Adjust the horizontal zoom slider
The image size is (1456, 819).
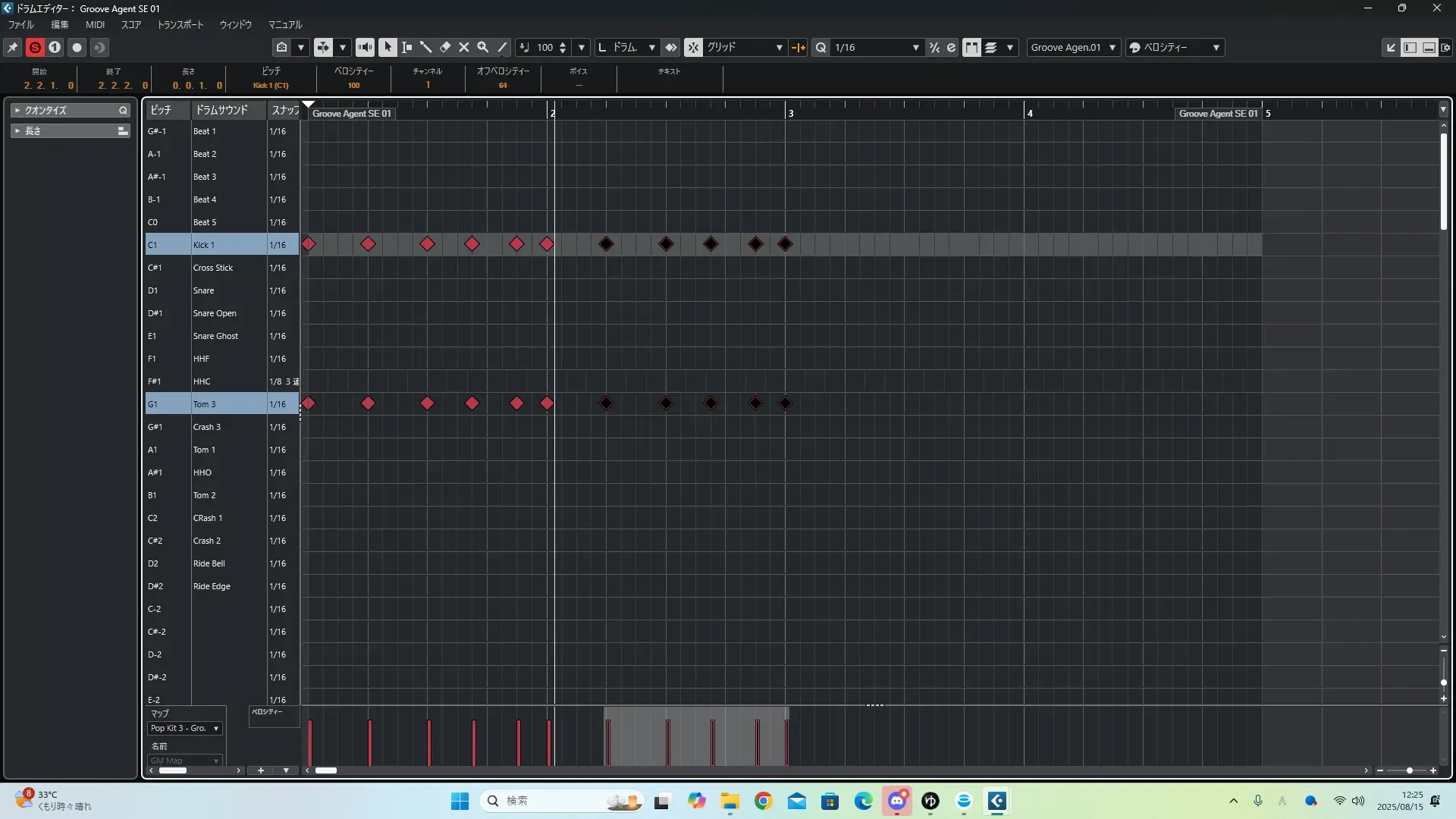click(x=1409, y=770)
